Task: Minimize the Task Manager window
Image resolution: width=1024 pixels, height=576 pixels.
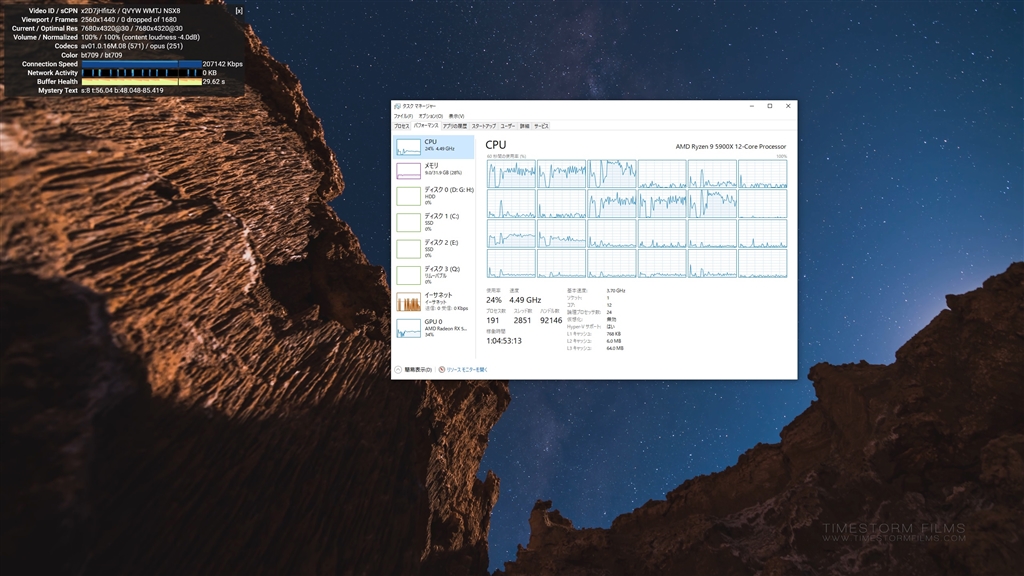Action: coord(752,106)
